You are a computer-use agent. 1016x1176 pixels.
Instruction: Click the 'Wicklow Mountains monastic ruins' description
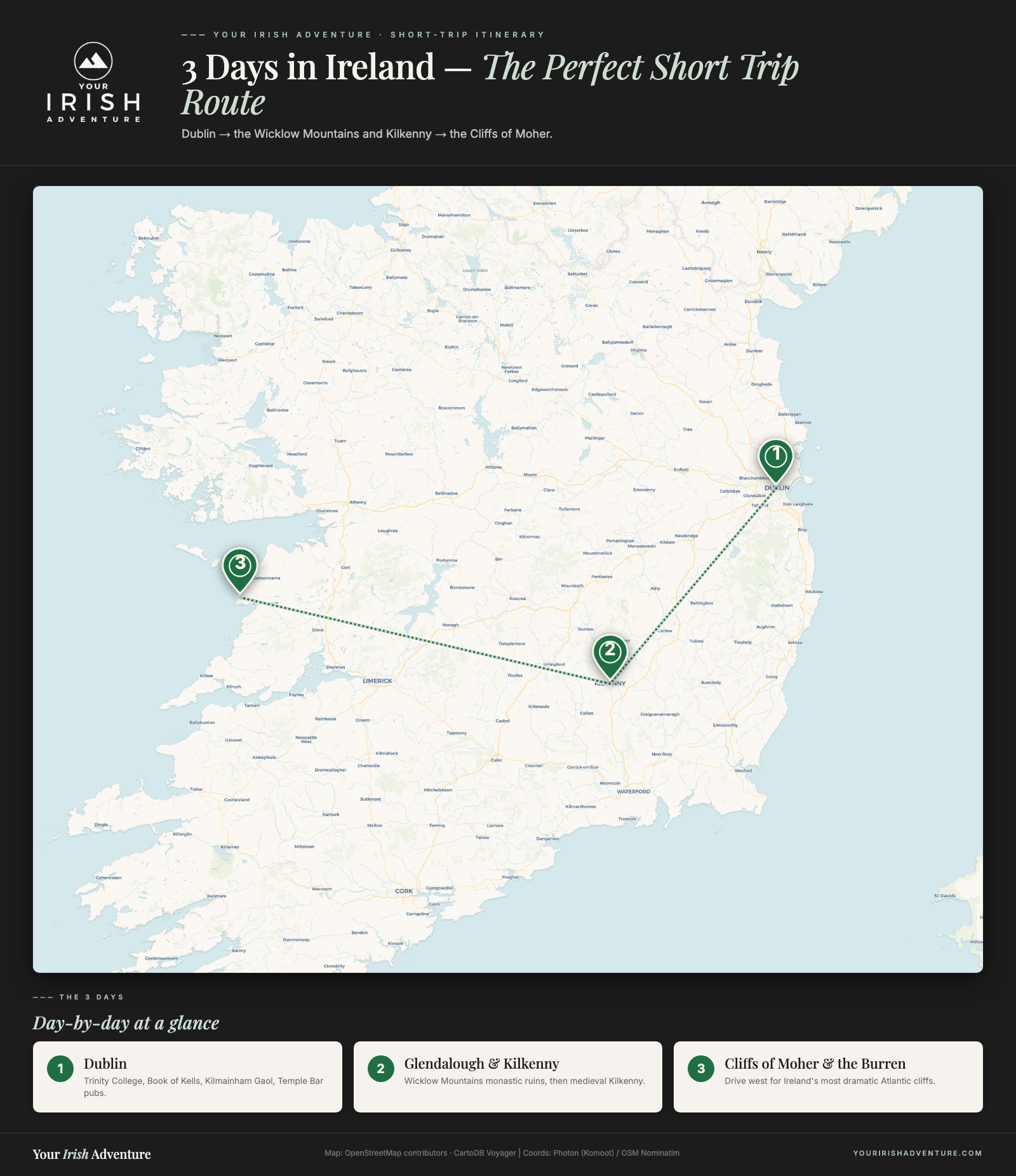click(x=525, y=1081)
